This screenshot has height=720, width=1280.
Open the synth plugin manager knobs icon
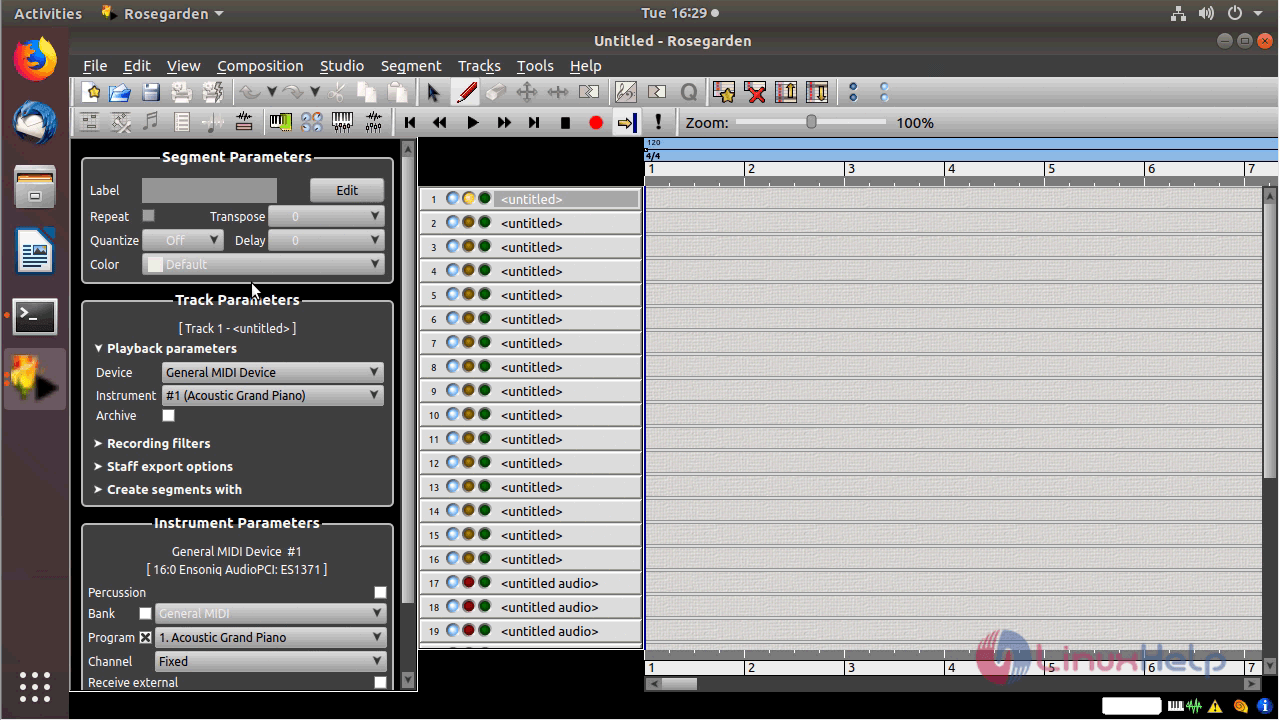click(312, 122)
